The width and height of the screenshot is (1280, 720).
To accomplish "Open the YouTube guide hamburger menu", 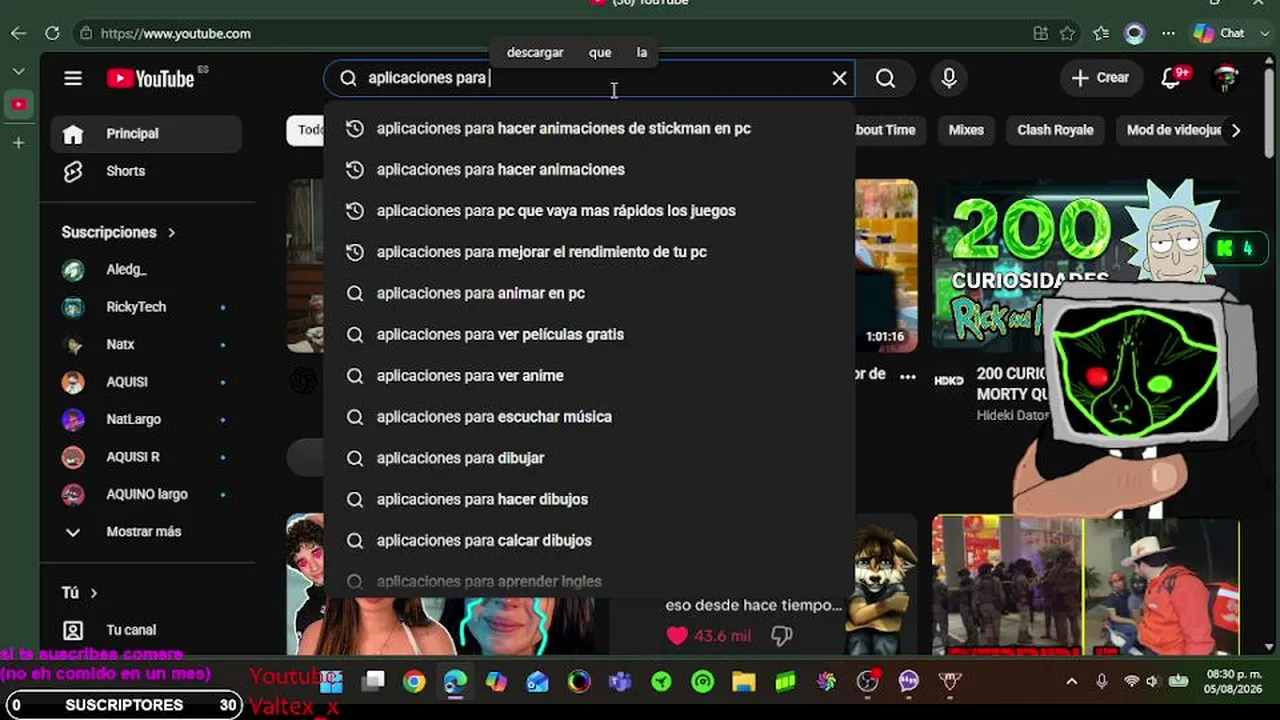I will [73, 78].
